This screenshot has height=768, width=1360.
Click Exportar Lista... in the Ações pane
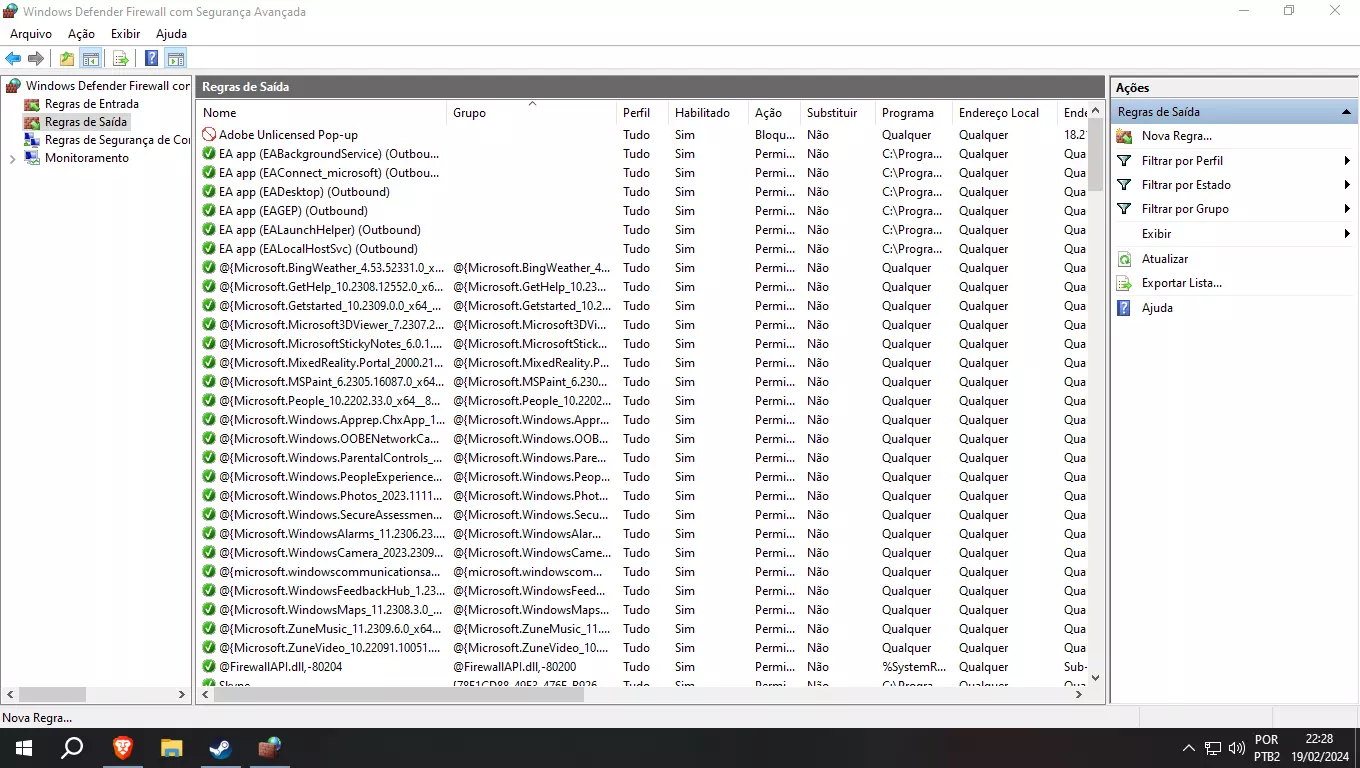tap(1181, 283)
